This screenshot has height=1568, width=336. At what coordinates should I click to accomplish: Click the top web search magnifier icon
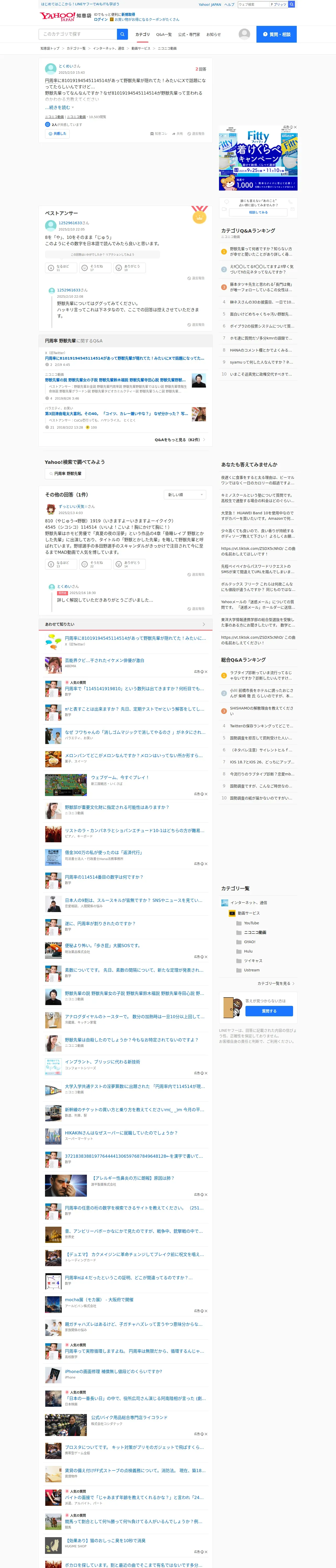click(292, 4)
